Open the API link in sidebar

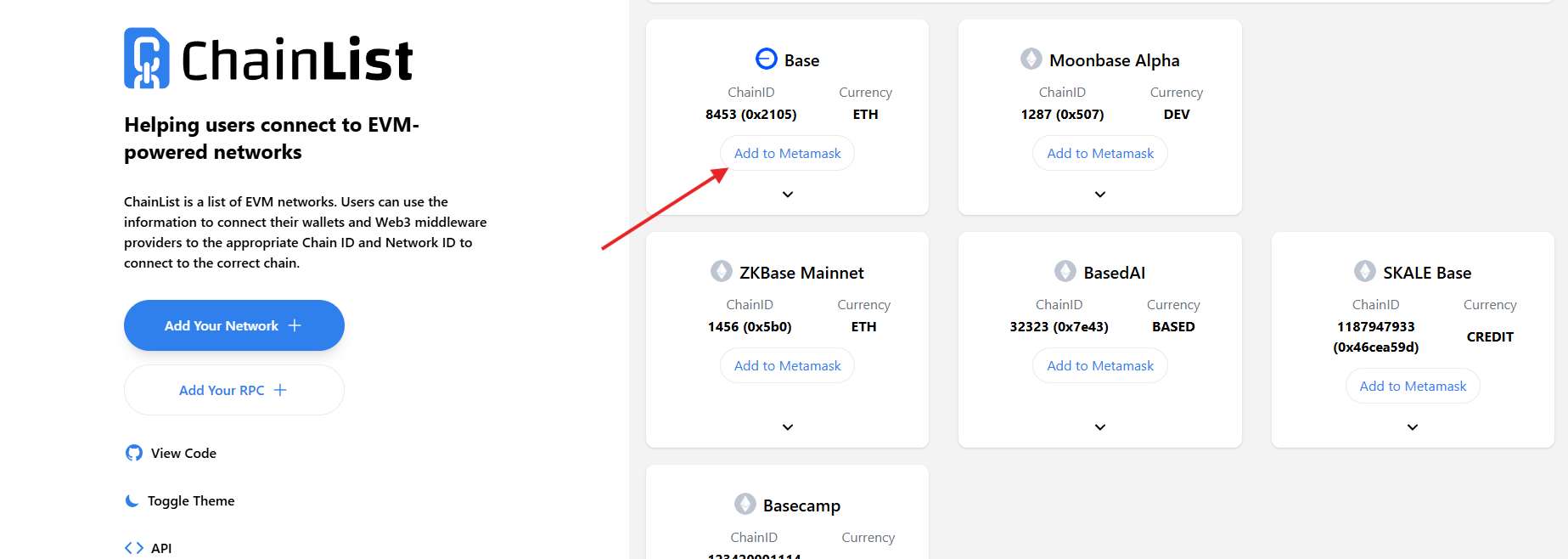tap(160, 548)
